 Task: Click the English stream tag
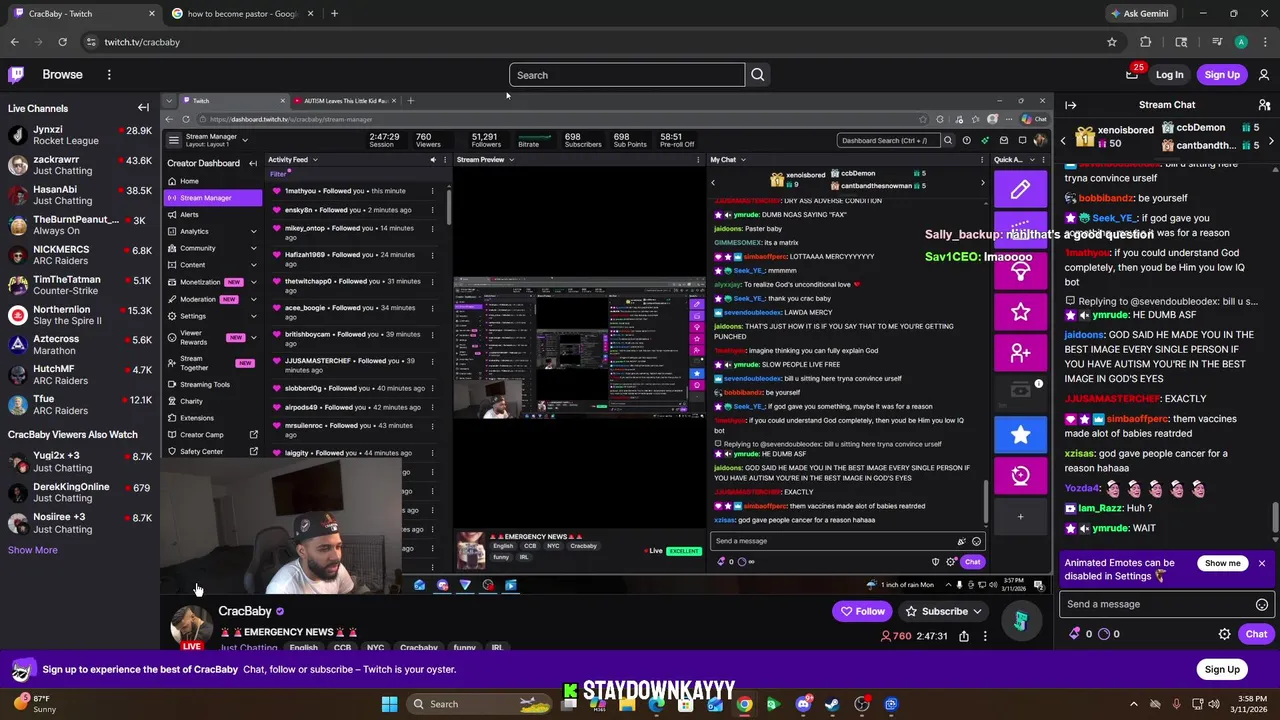303,647
